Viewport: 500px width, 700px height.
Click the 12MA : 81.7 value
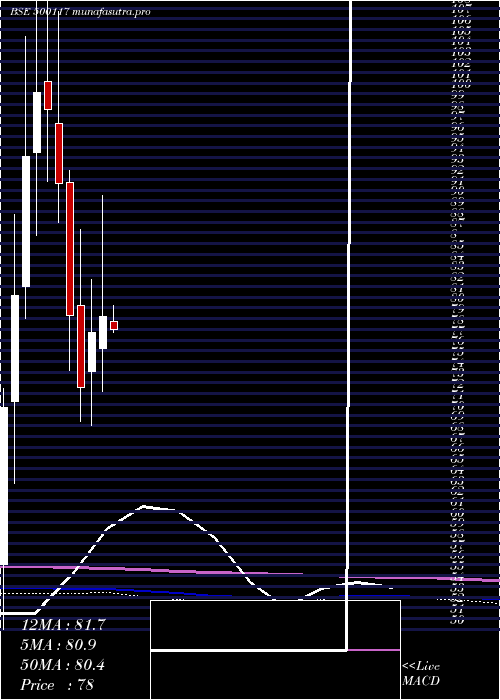coord(62,625)
